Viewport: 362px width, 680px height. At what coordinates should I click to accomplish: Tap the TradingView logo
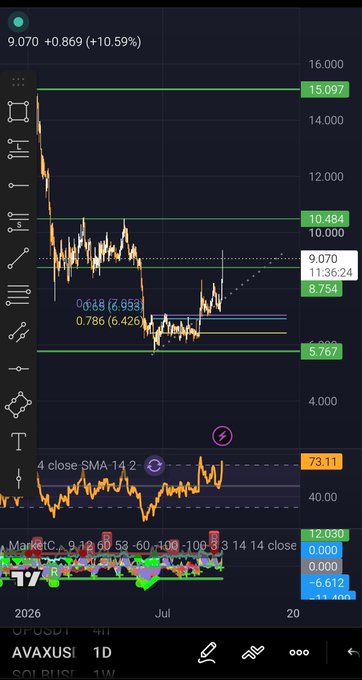pyautogui.click(x=25, y=579)
